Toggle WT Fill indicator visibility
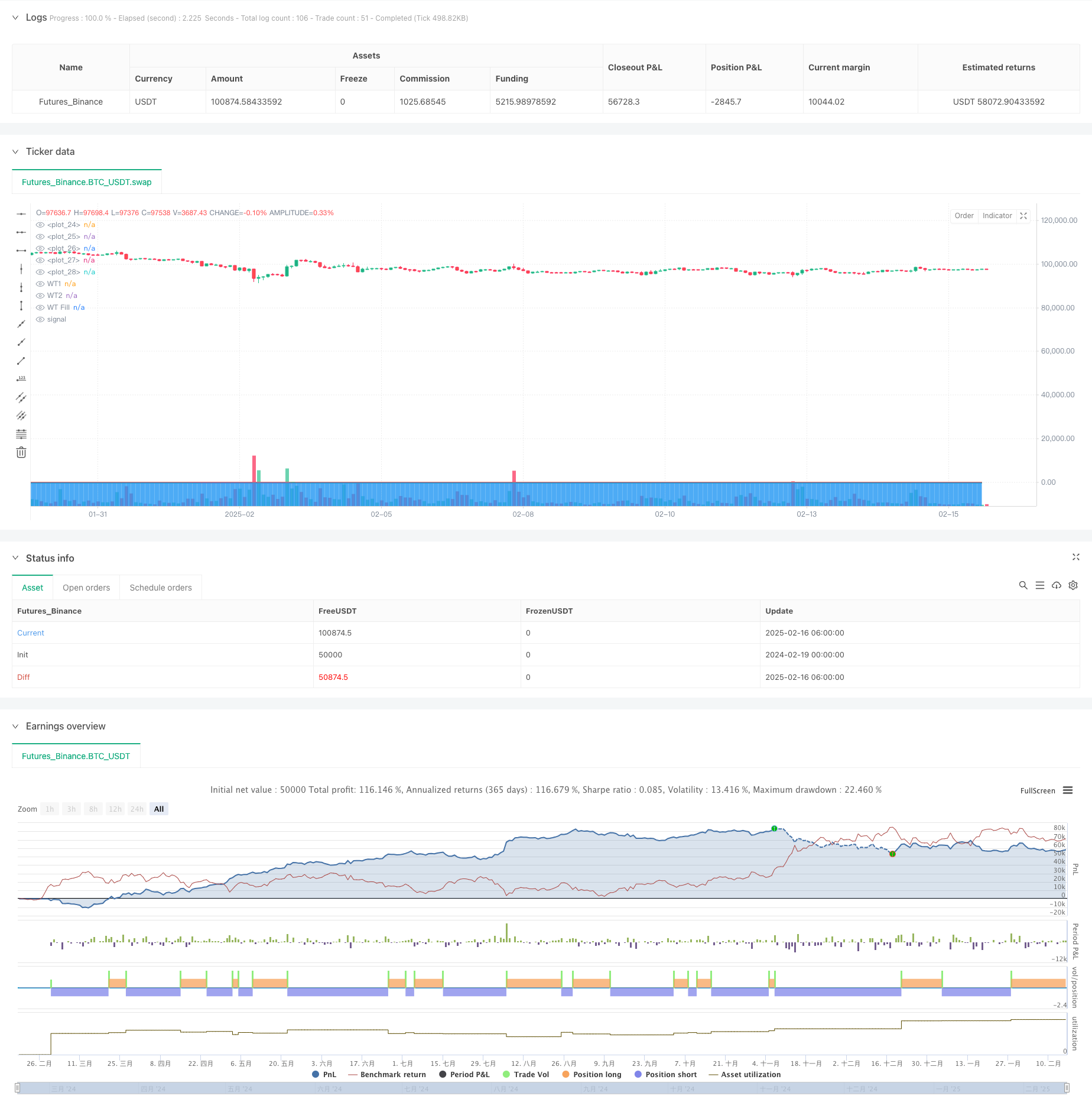This screenshot has width=1092, height=1112. (x=40, y=307)
